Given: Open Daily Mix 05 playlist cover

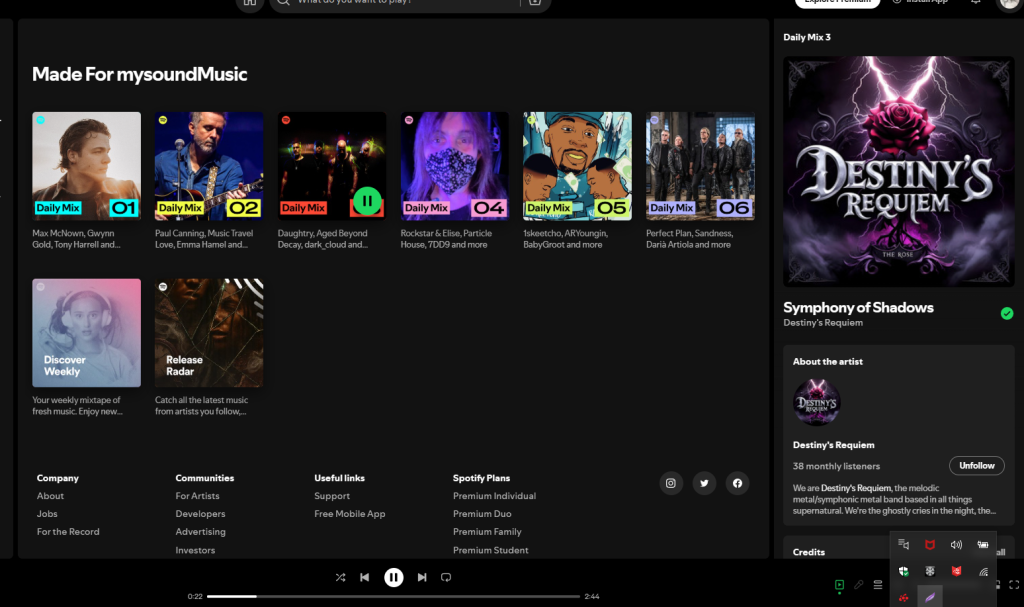Looking at the screenshot, I should coord(577,166).
